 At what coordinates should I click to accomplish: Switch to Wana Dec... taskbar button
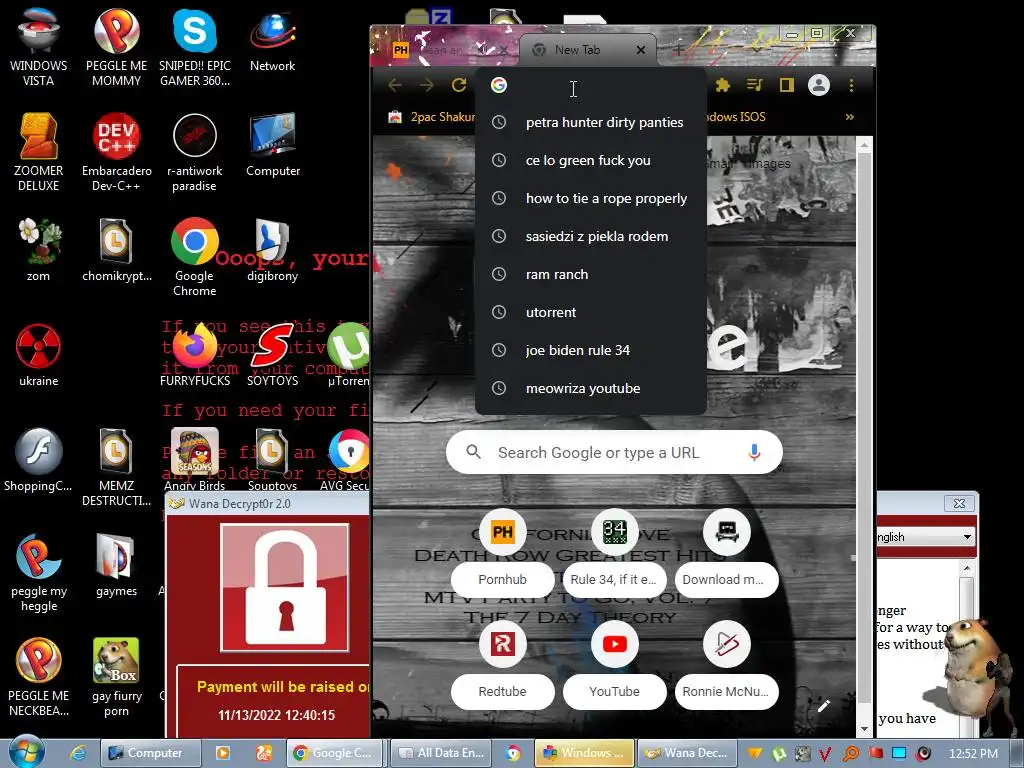pyautogui.click(x=686, y=753)
